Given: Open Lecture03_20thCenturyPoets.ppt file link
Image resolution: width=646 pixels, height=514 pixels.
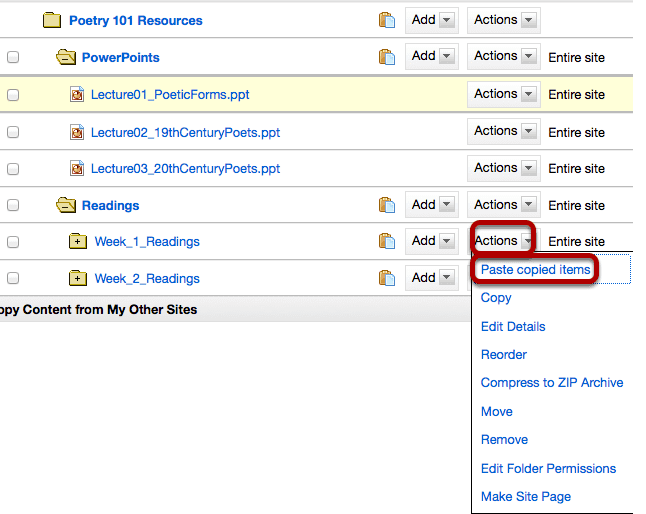Looking at the screenshot, I should tap(185, 168).
